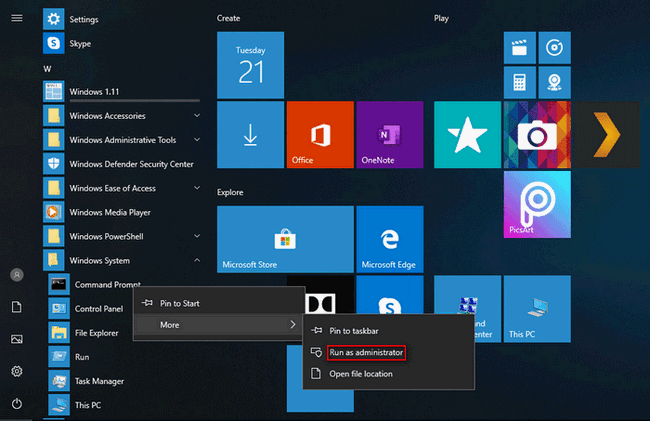
Task: Launch the Office tile
Action: 320,135
